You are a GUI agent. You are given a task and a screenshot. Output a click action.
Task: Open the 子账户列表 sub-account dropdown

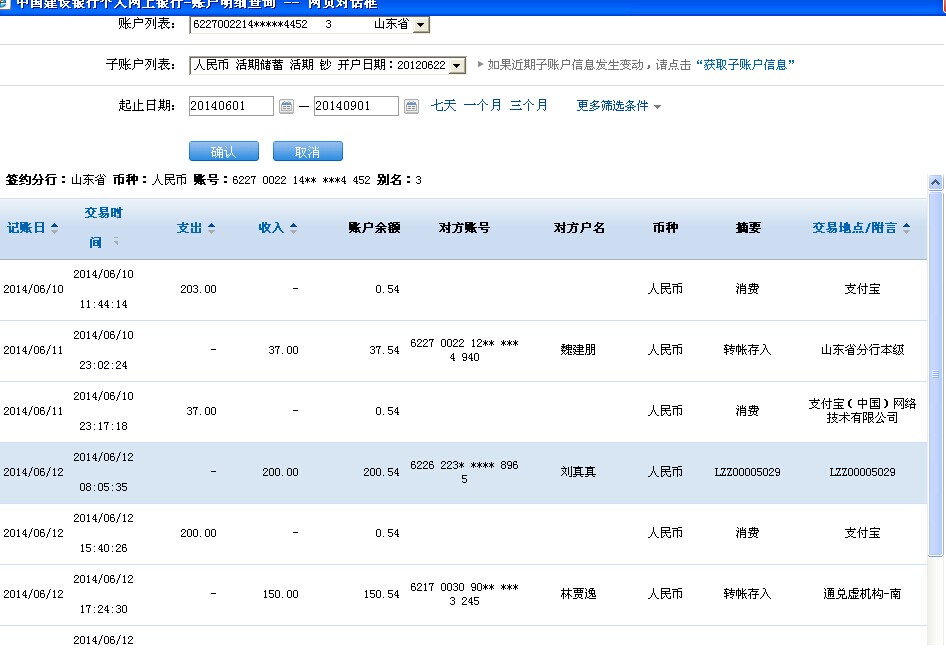458,65
